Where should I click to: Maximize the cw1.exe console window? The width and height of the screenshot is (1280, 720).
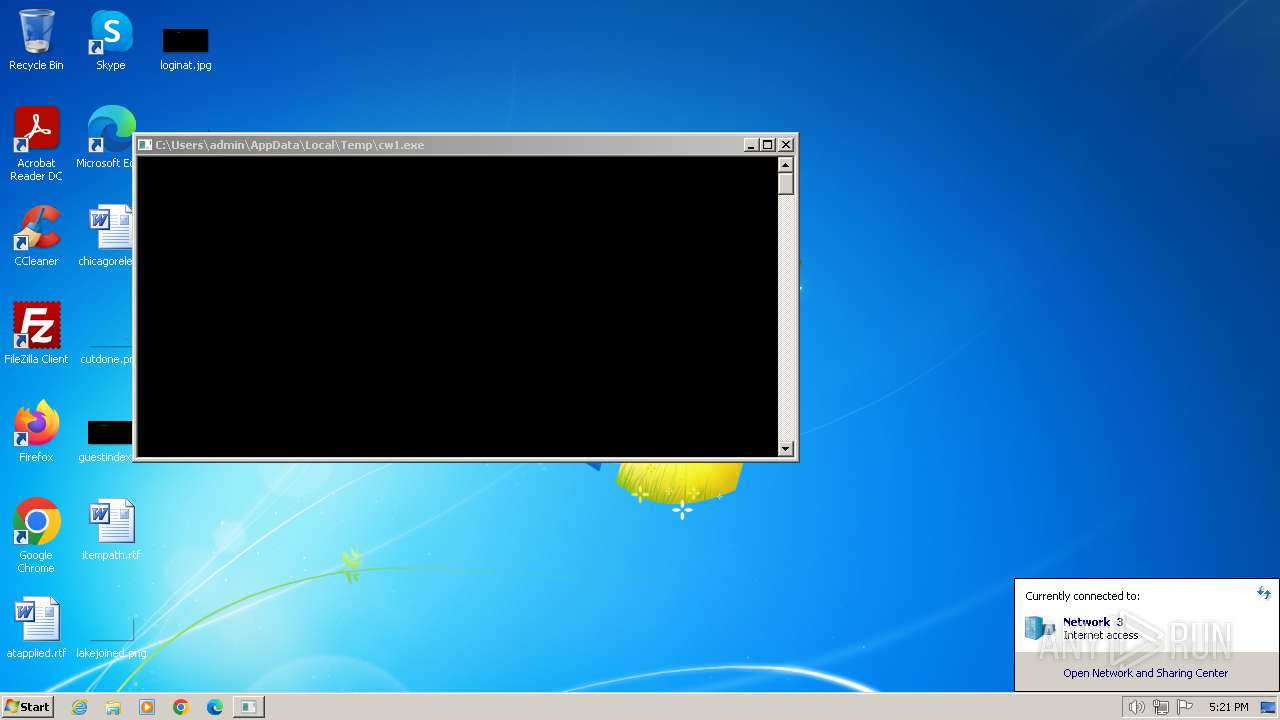768,145
